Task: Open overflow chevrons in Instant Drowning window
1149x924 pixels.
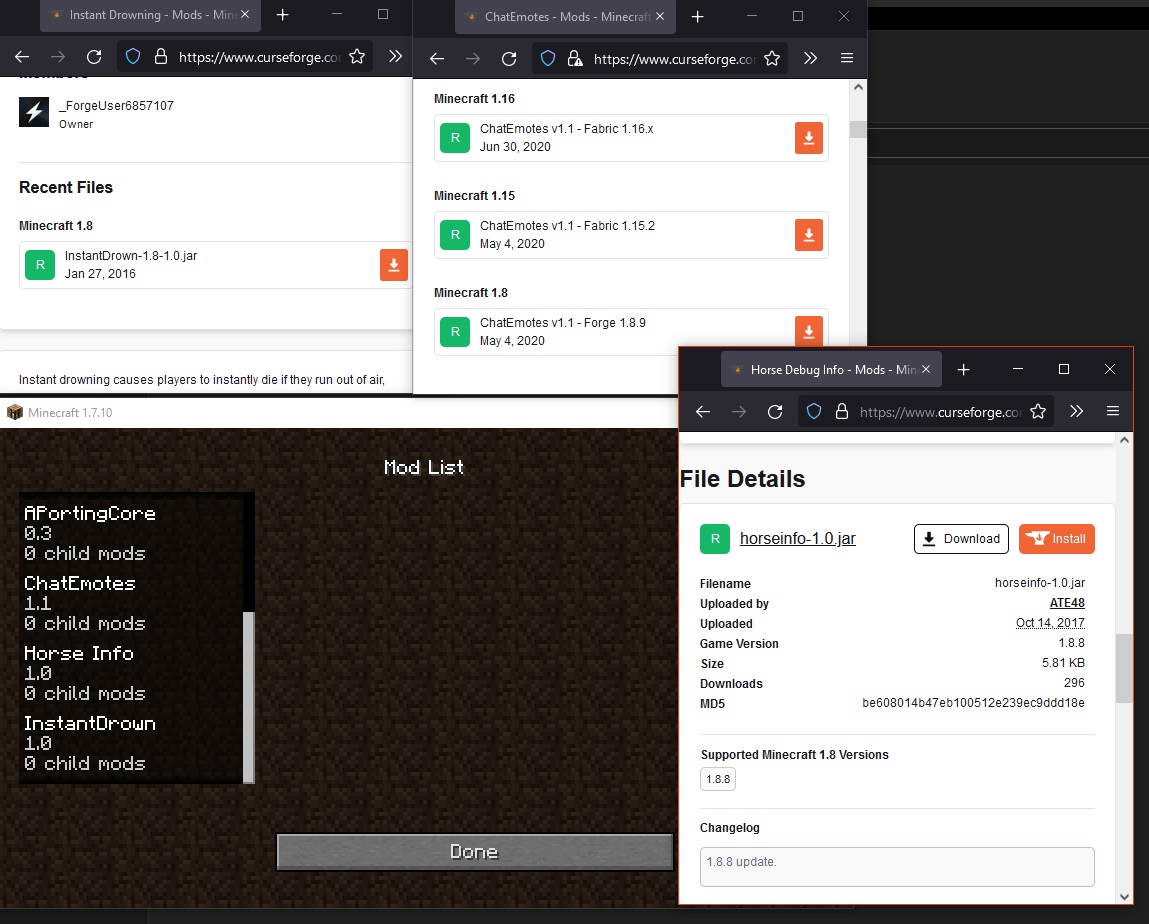Action: [395, 56]
